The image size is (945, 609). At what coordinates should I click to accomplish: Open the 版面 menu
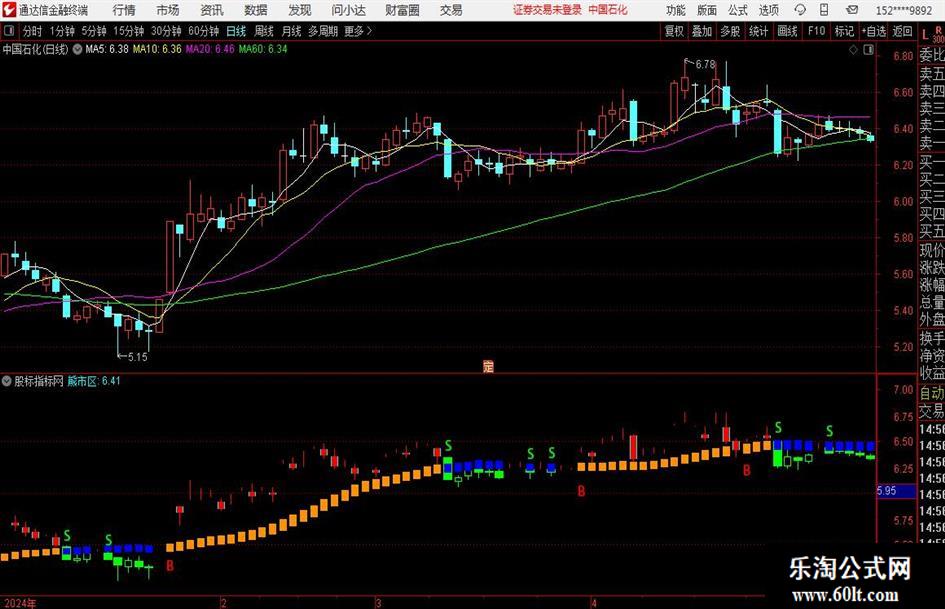707,10
